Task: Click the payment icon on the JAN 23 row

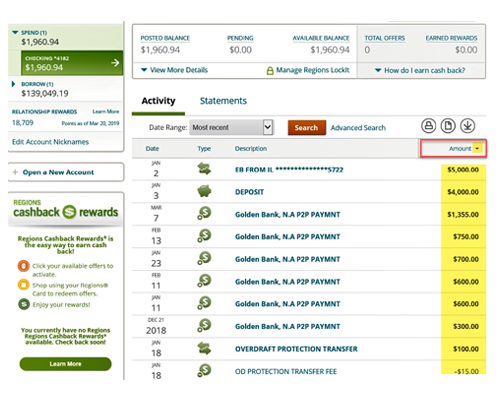Action: pyautogui.click(x=204, y=258)
